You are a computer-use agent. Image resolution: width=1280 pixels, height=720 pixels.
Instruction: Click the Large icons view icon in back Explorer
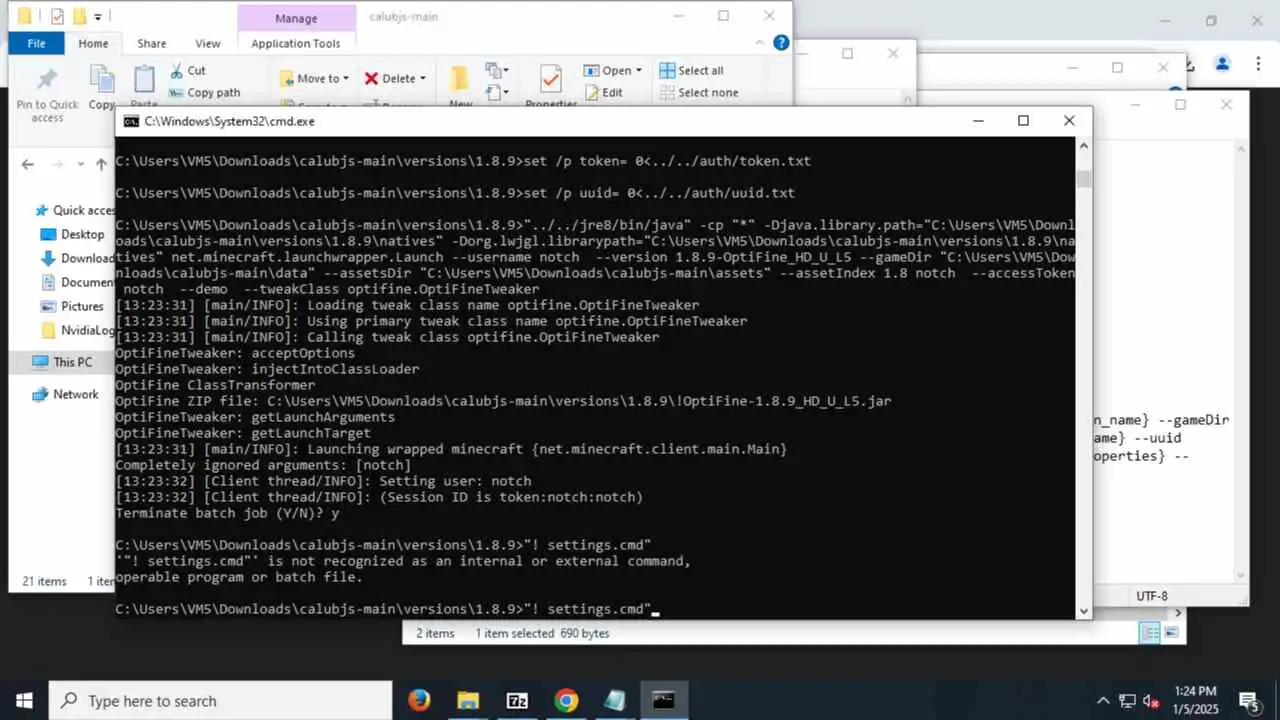pyautogui.click(x=1171, y=633)
